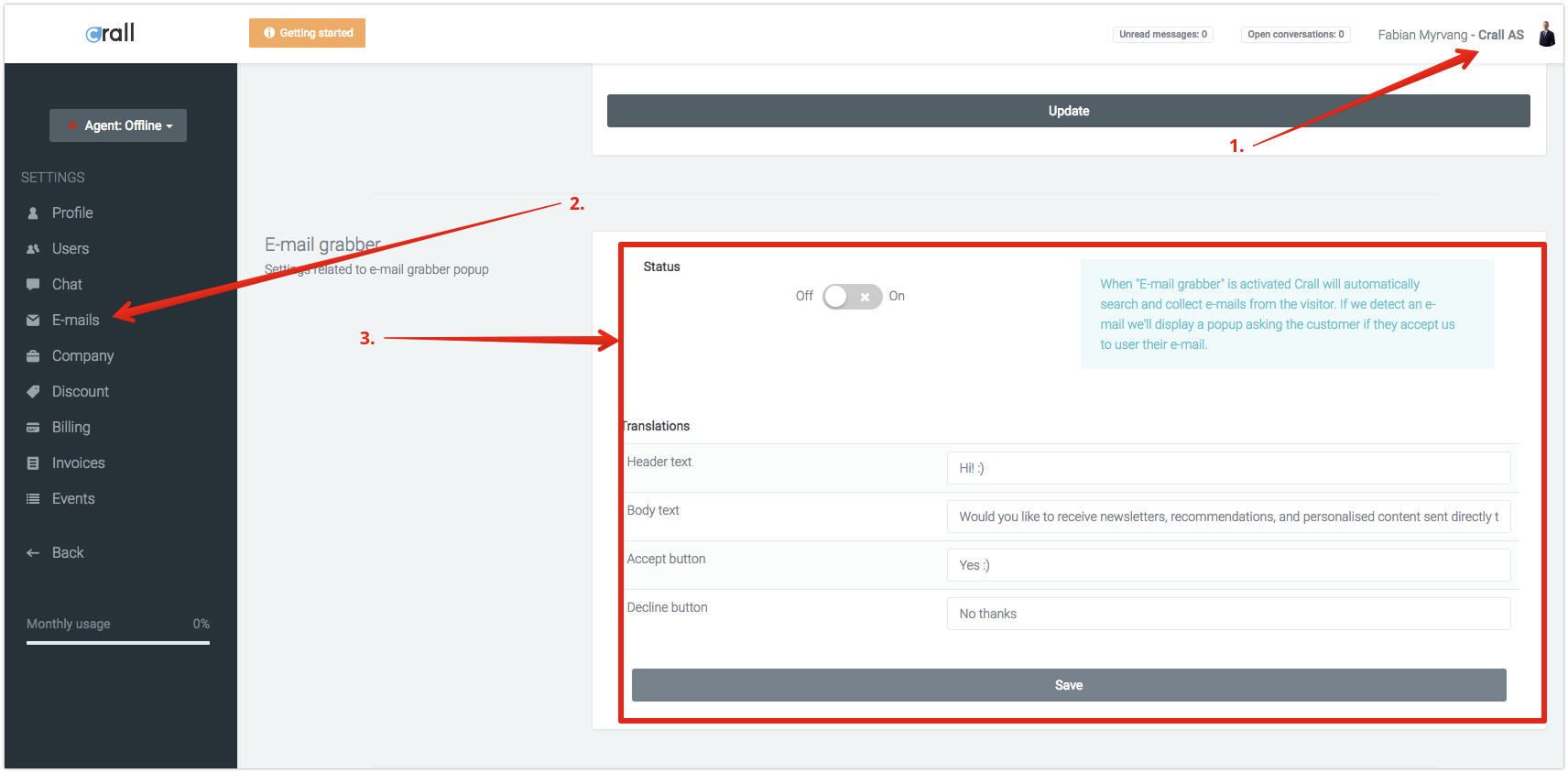
Task: Click the E-mails envelope icon in sidebar
Action: click(33, 321)
